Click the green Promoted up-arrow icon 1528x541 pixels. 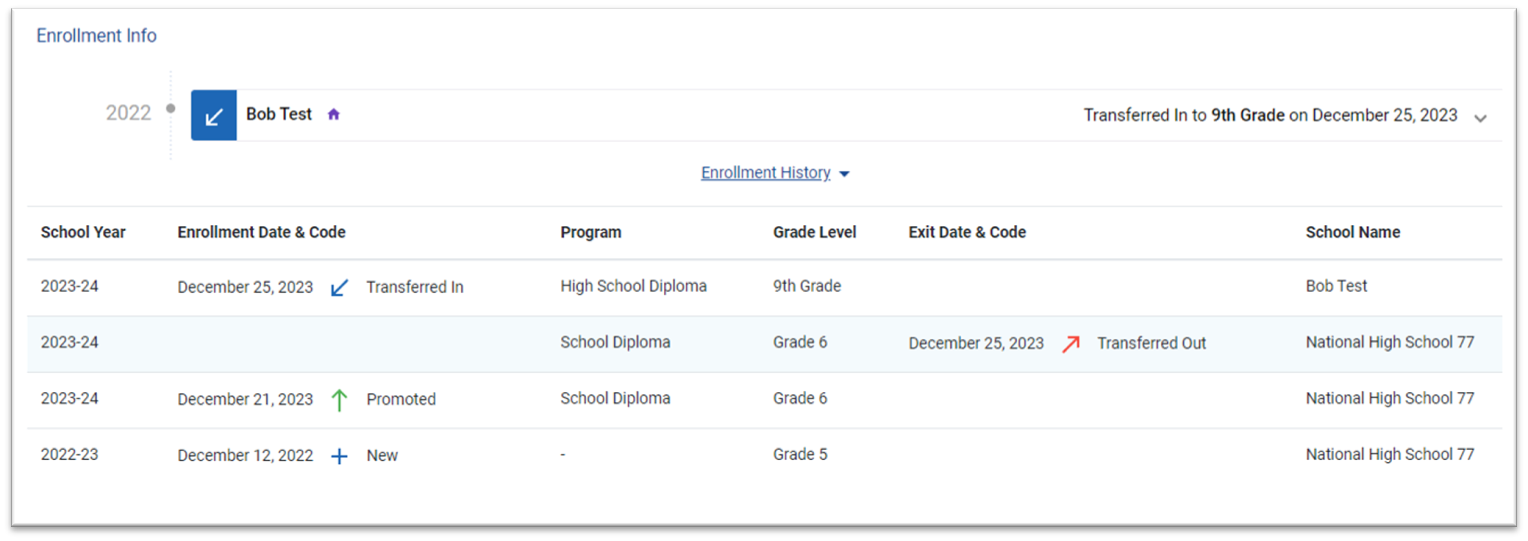click(x=339, y=400)
